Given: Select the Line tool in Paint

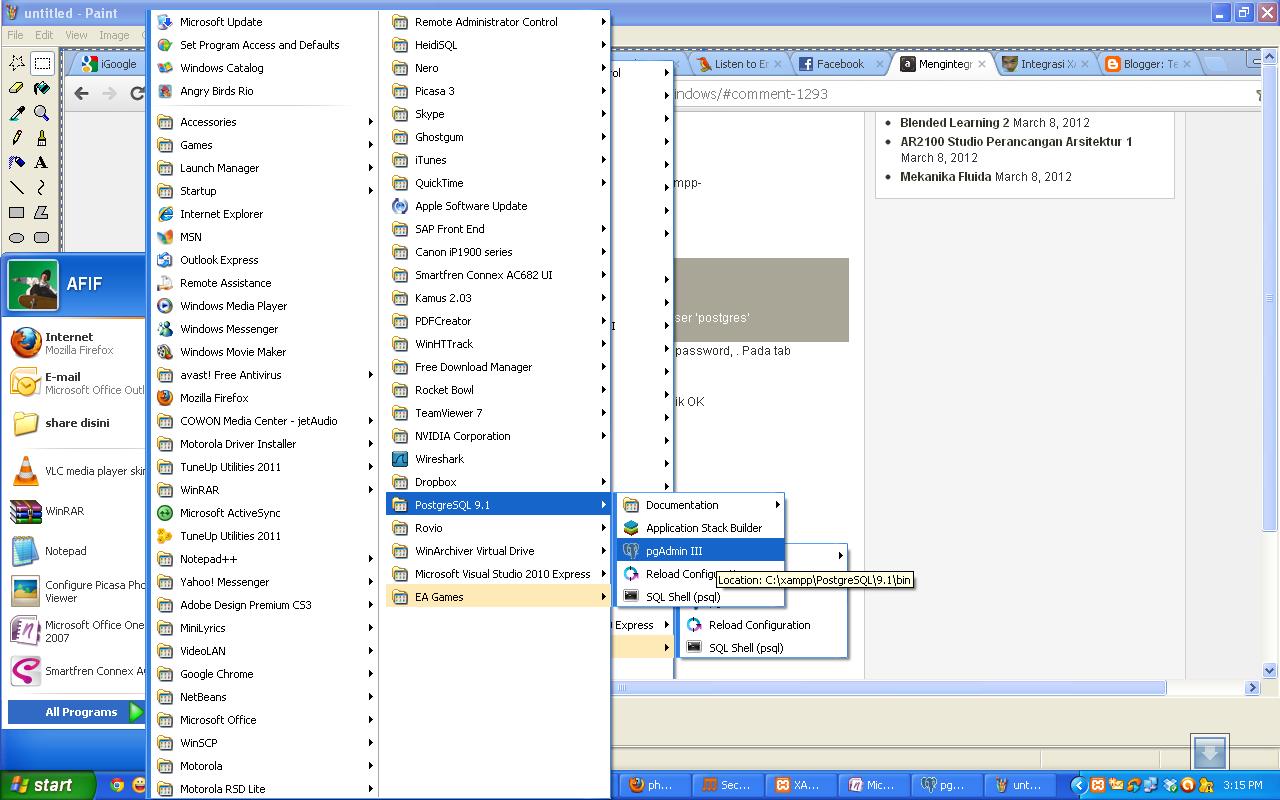Looking at the screenshot, I should 17,188.
